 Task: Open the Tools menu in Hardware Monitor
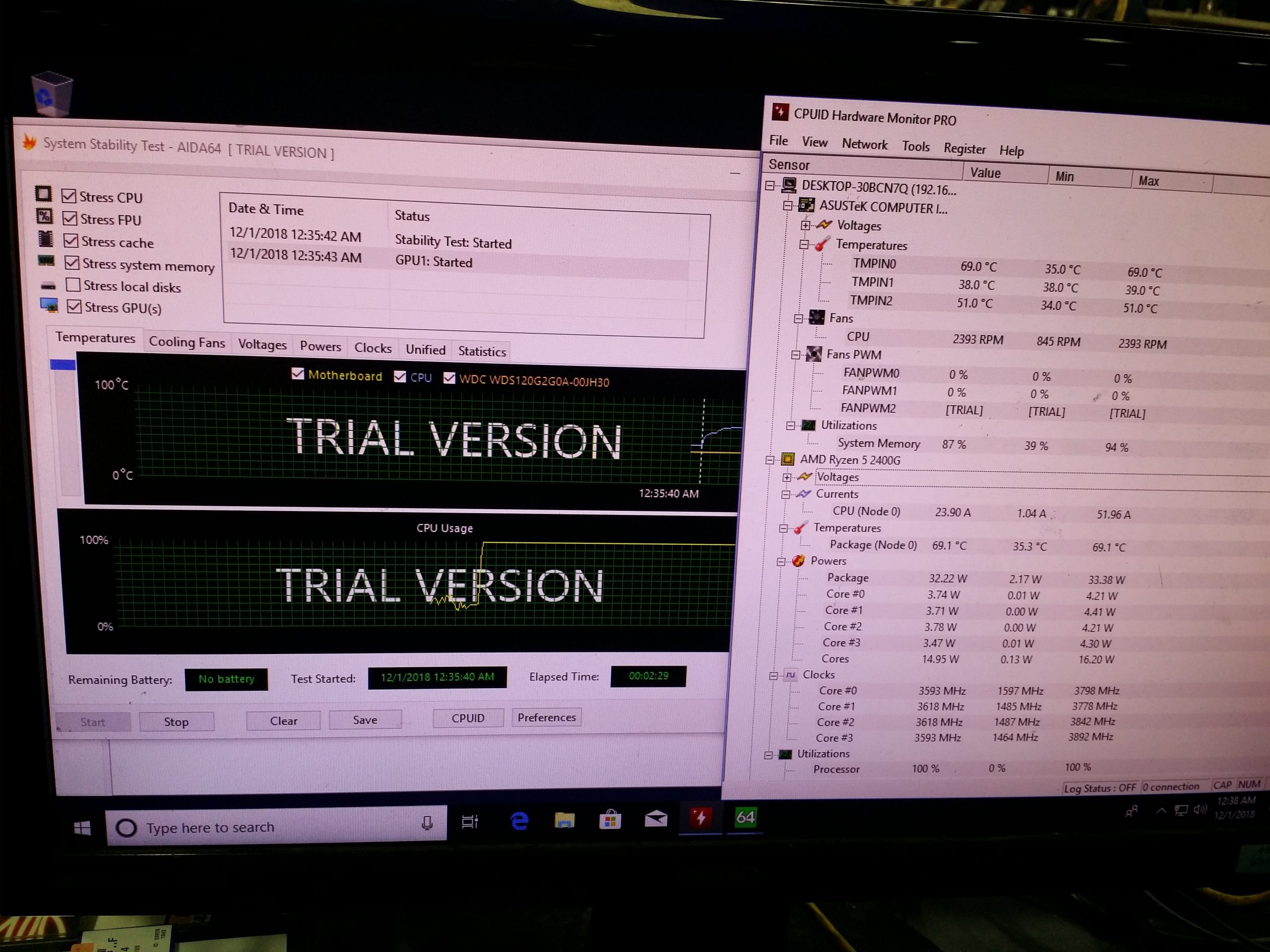pos(916,146)
